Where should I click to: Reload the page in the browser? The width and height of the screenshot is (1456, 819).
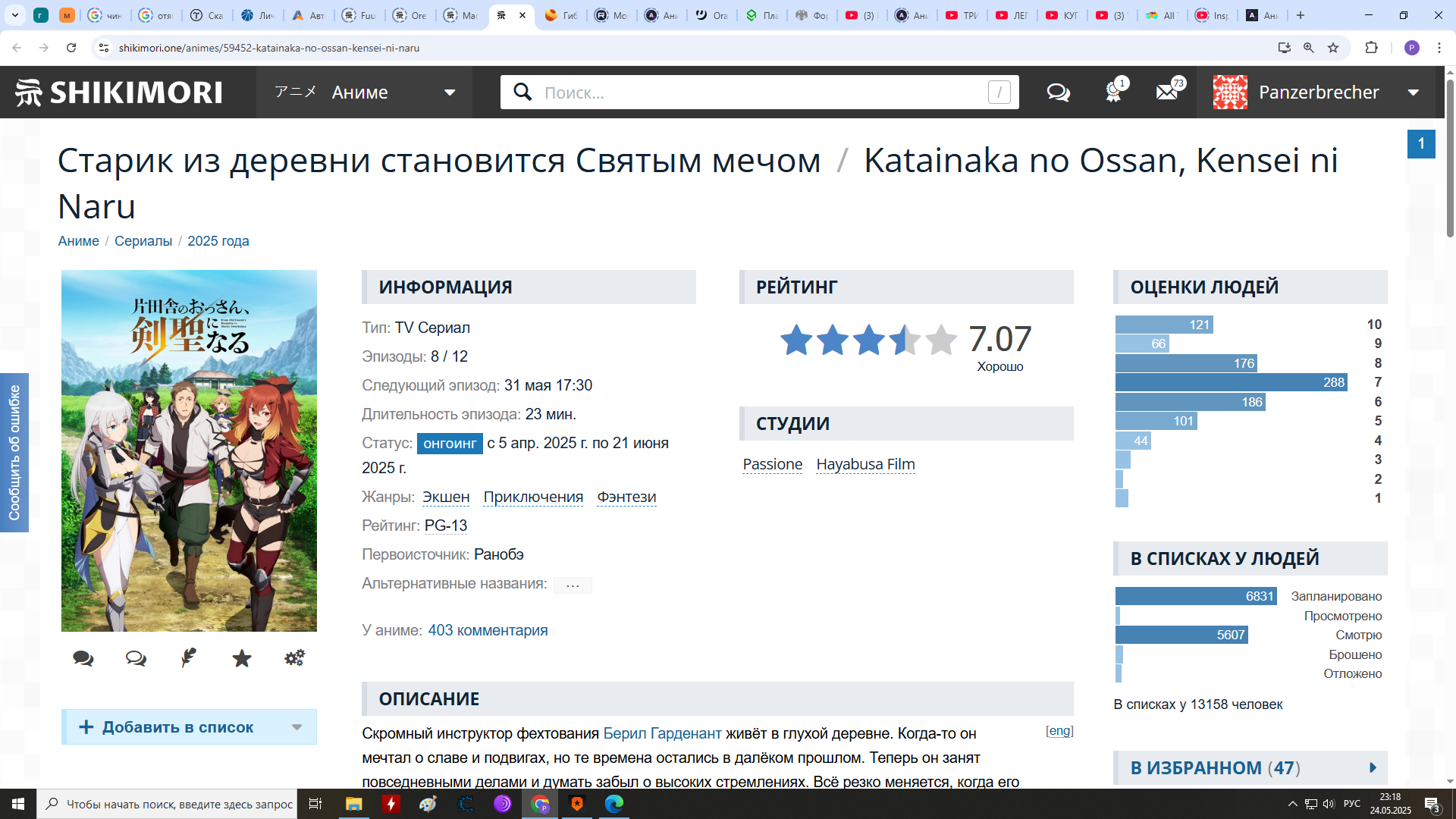pyautogui.click(x=71, y=48)
